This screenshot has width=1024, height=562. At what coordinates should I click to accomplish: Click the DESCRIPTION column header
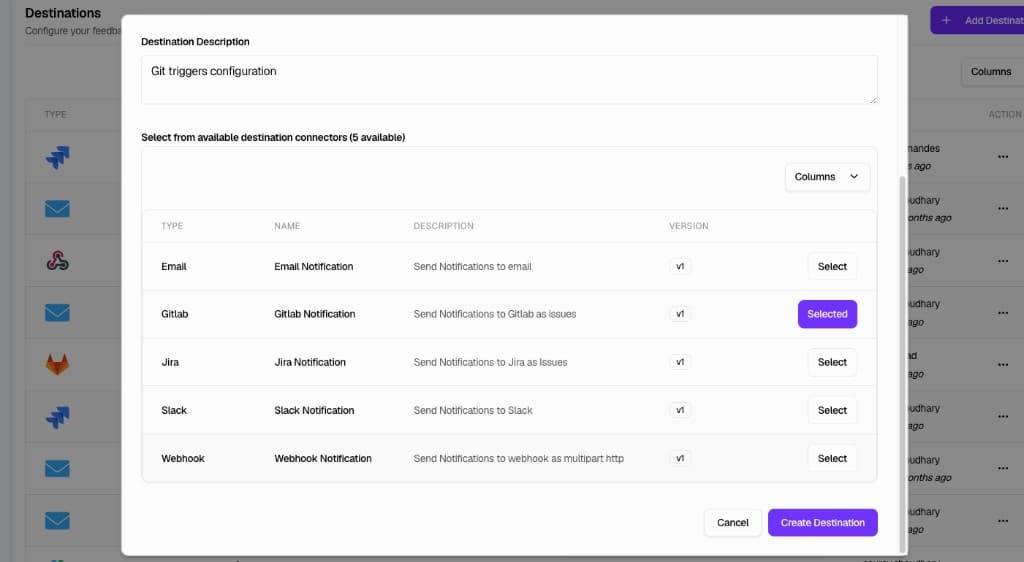(443, 226)
